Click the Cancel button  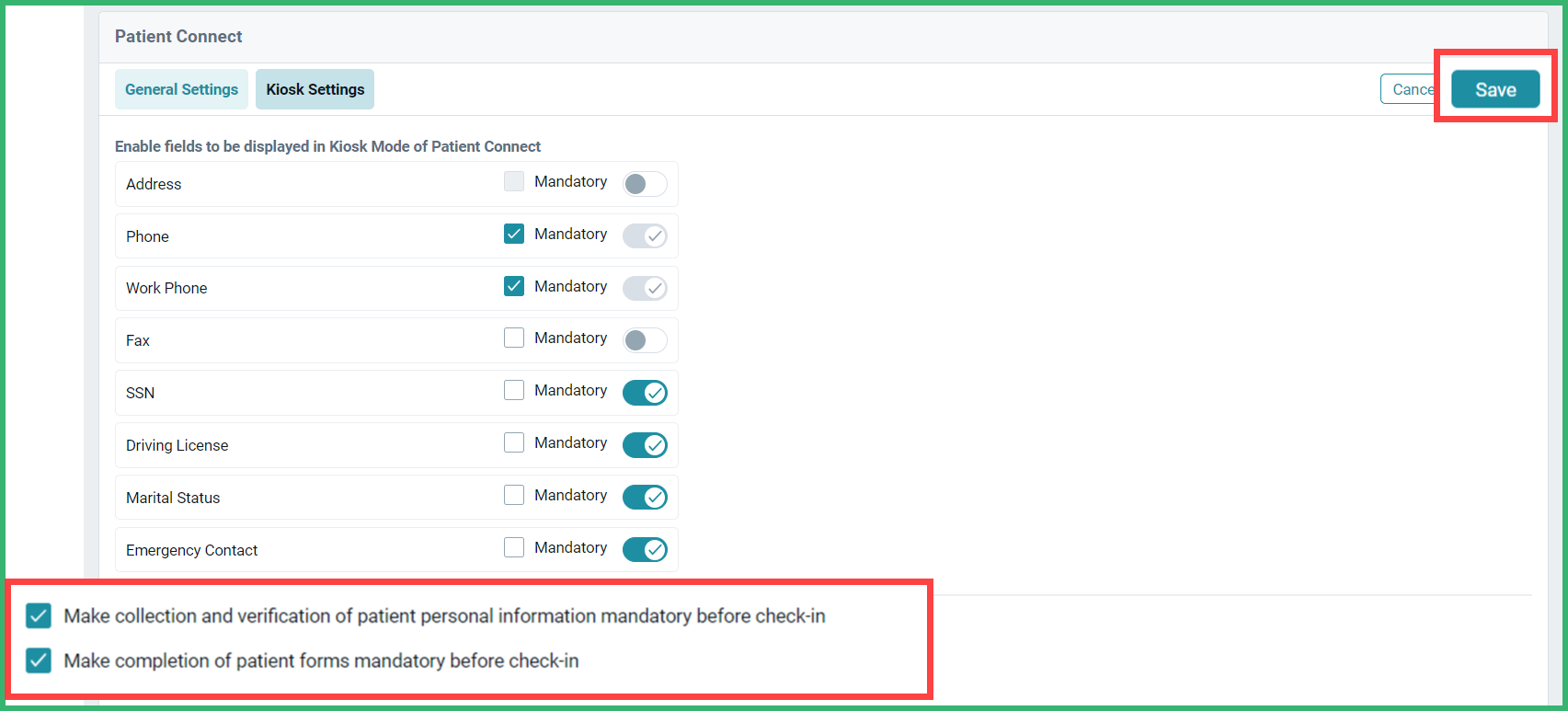(1413, 88)
